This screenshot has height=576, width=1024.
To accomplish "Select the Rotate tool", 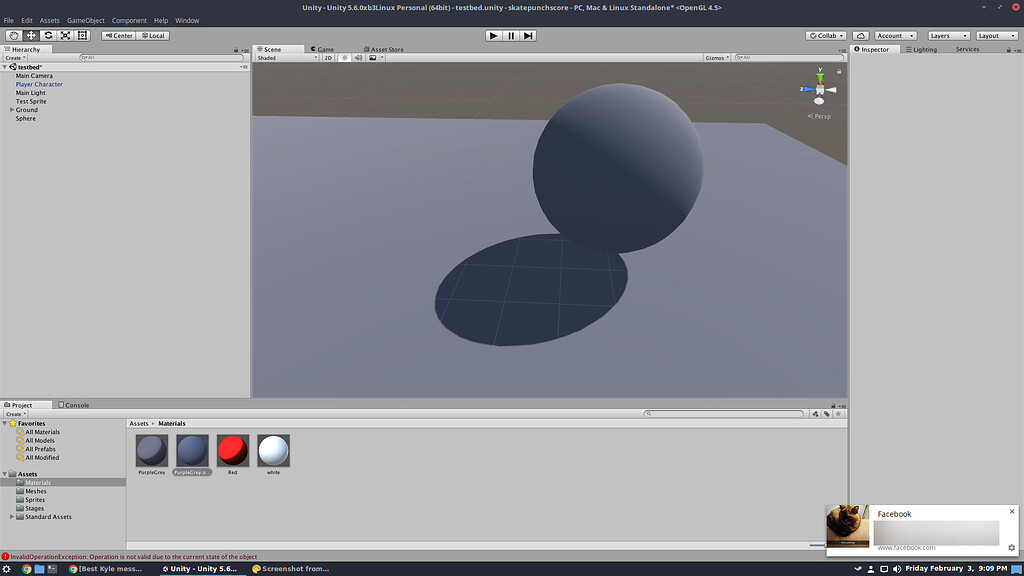I will [x=48, y=35].
